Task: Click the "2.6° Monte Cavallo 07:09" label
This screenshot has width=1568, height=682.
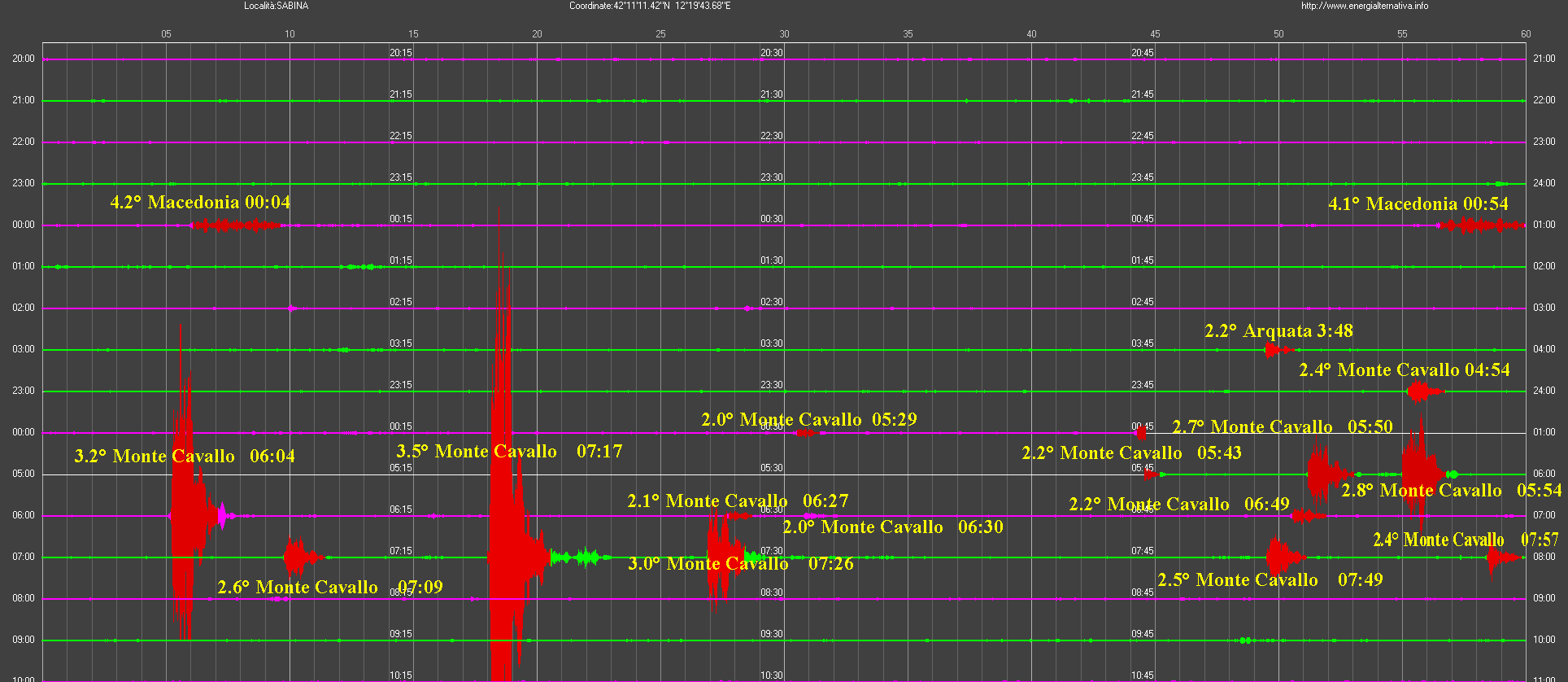Action: pos(330,587)
